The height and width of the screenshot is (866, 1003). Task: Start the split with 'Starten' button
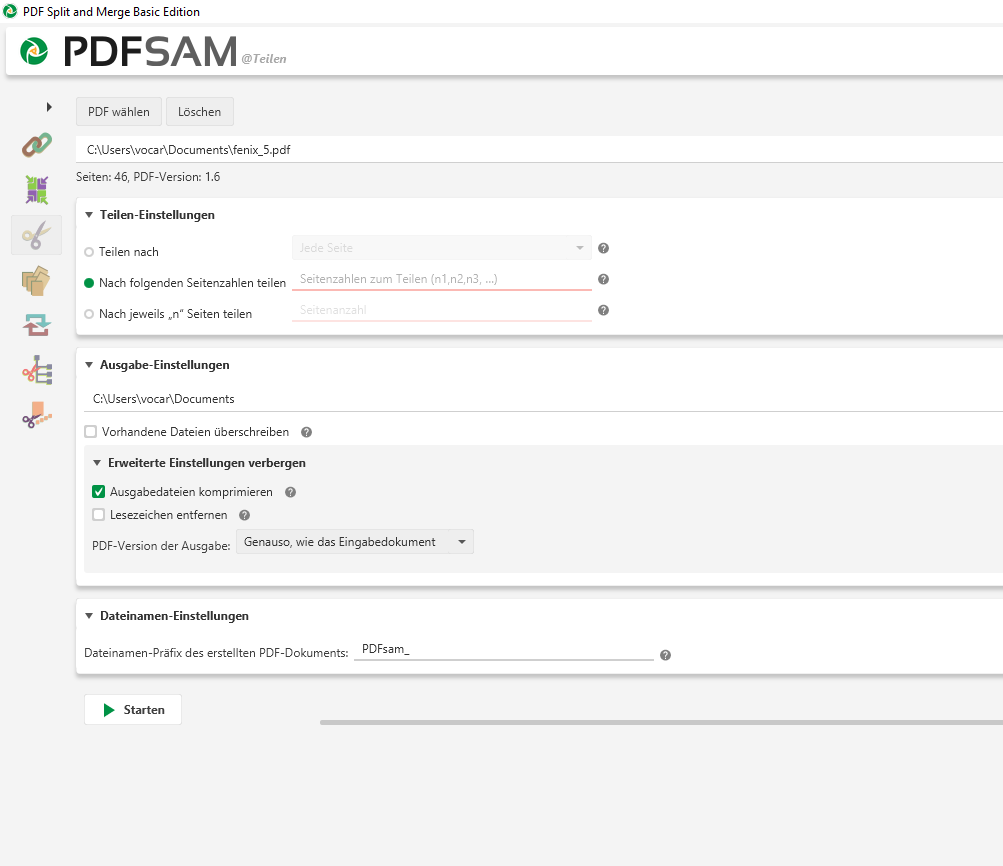pos(133,710)
